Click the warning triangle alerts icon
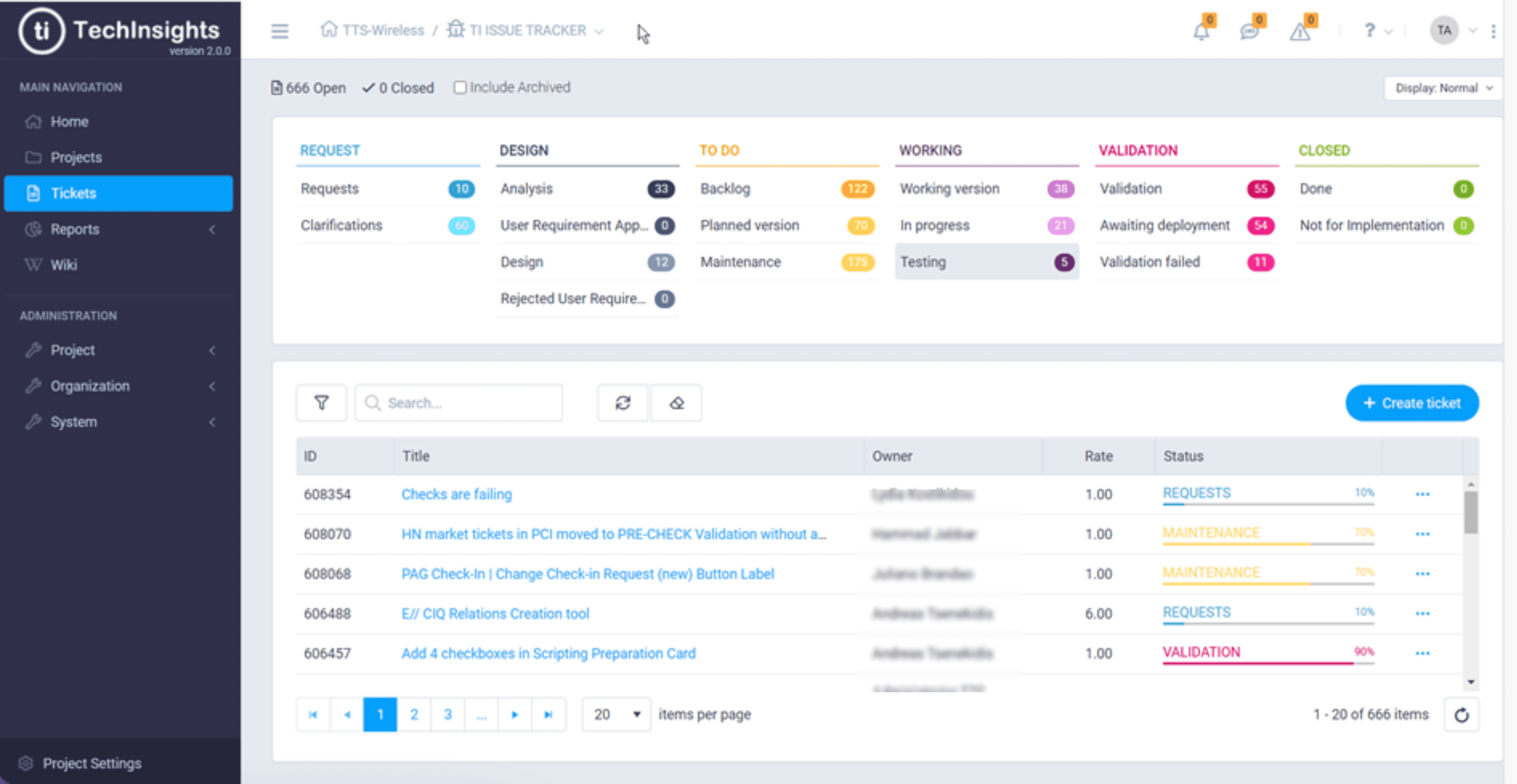 1300,30
